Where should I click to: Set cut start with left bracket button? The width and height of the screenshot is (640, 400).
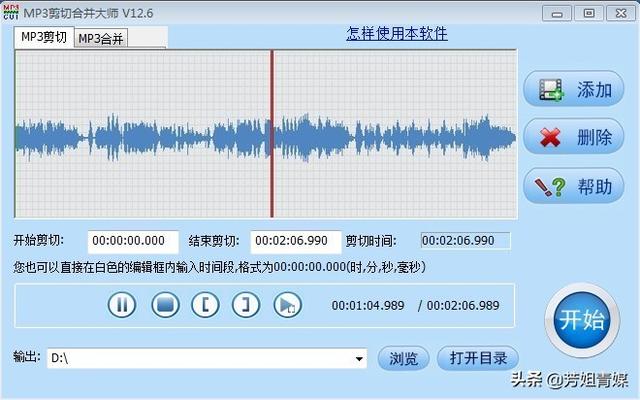click(205, 304)
